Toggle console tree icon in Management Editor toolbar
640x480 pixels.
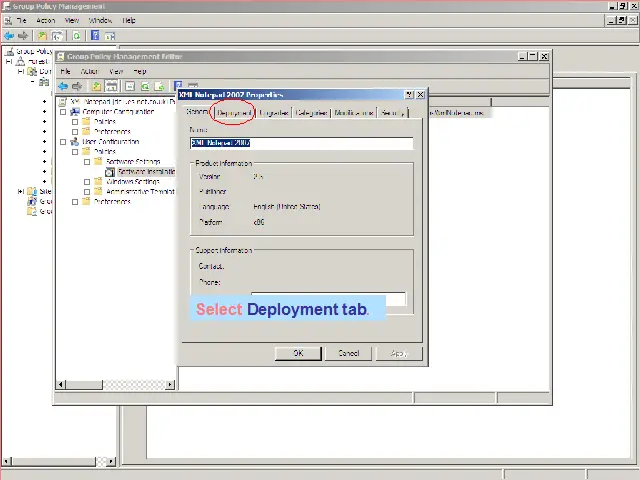(111, 86)
